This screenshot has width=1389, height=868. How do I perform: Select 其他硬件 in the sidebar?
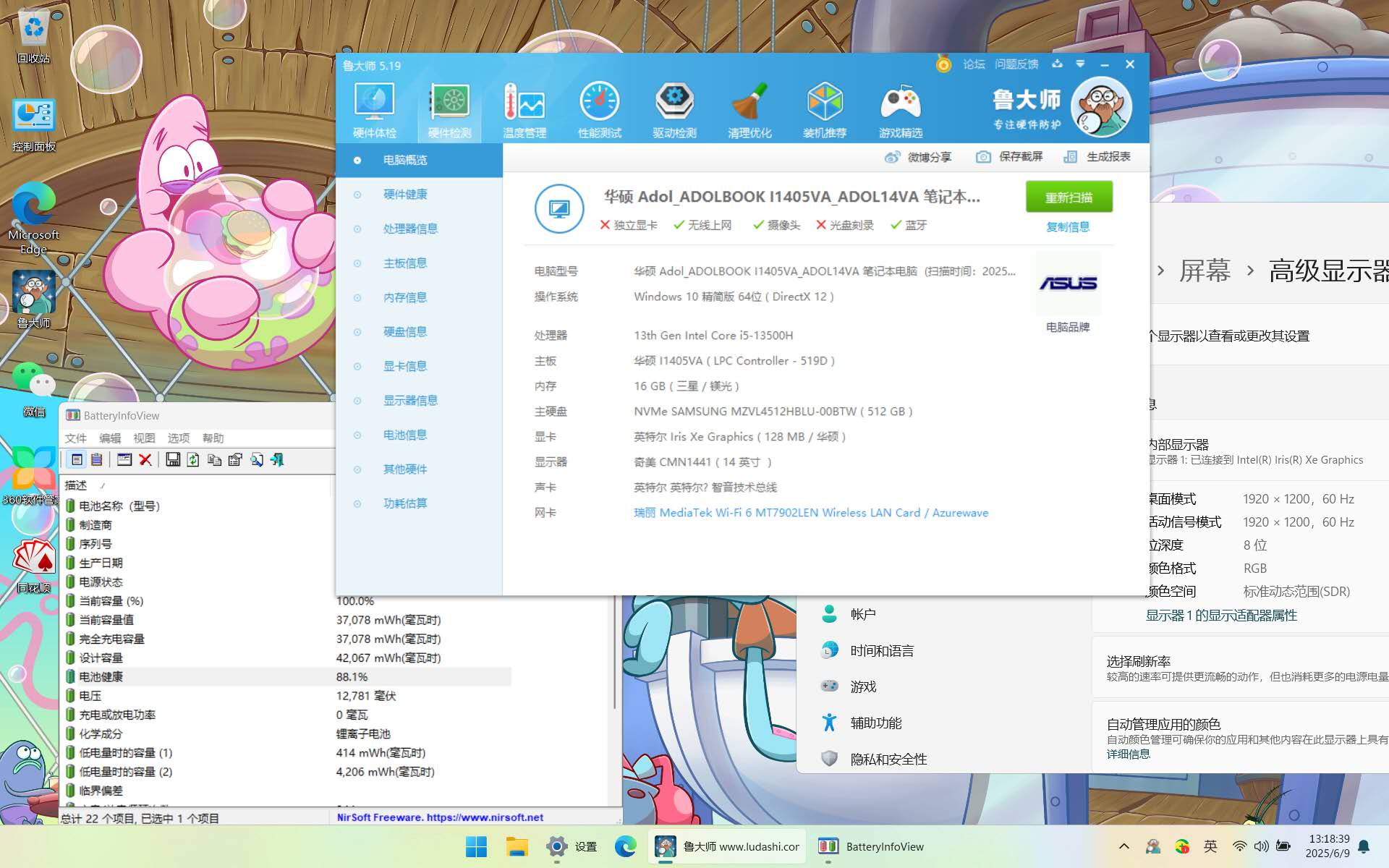coord(419,469)
